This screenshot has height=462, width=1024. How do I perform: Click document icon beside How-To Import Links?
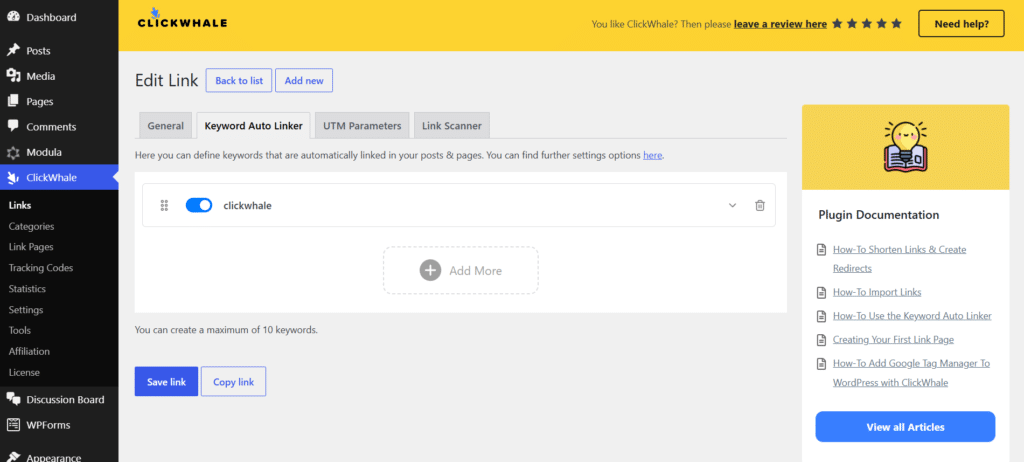coord(822,292)
